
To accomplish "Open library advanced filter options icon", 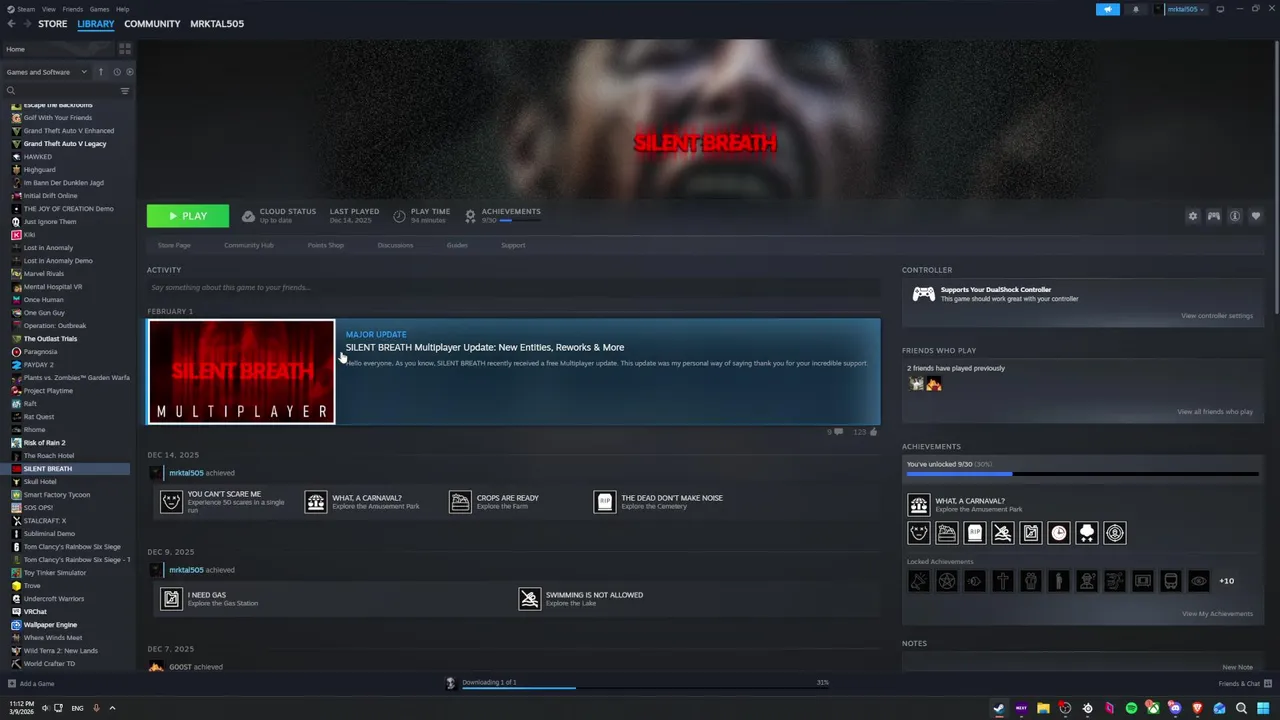I will 125,91.
